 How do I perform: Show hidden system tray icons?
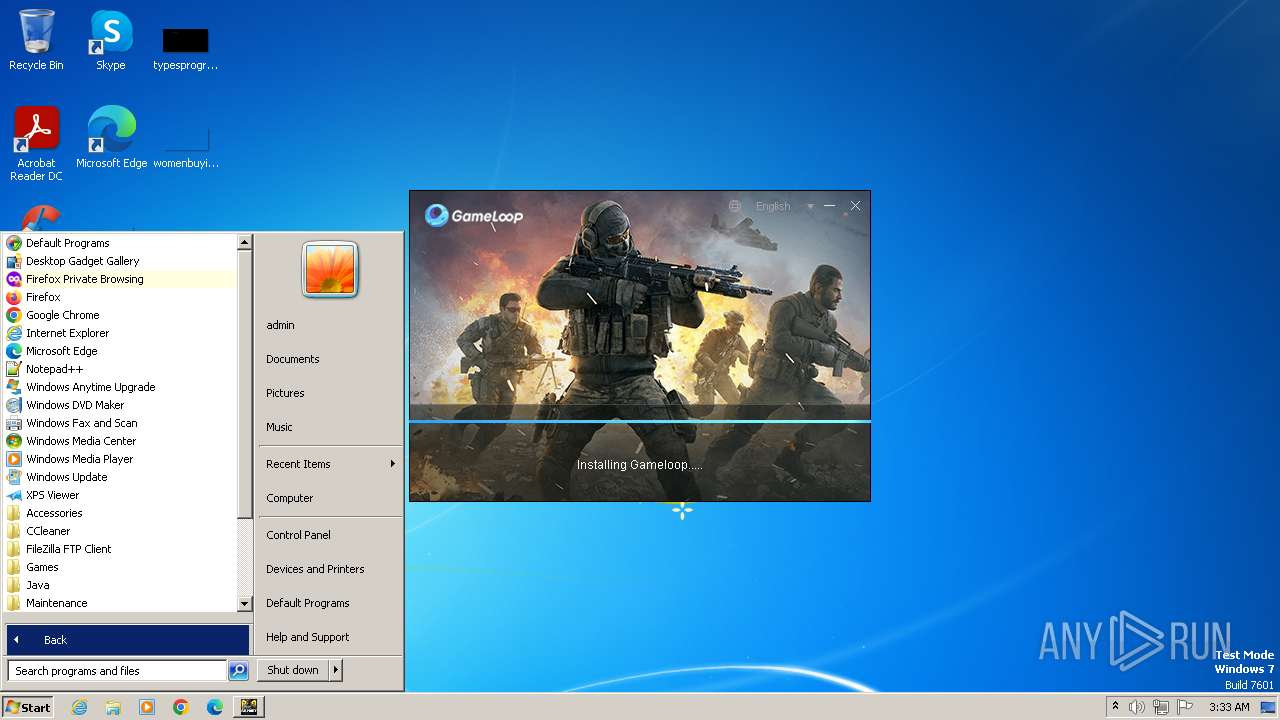[1116, 707]
